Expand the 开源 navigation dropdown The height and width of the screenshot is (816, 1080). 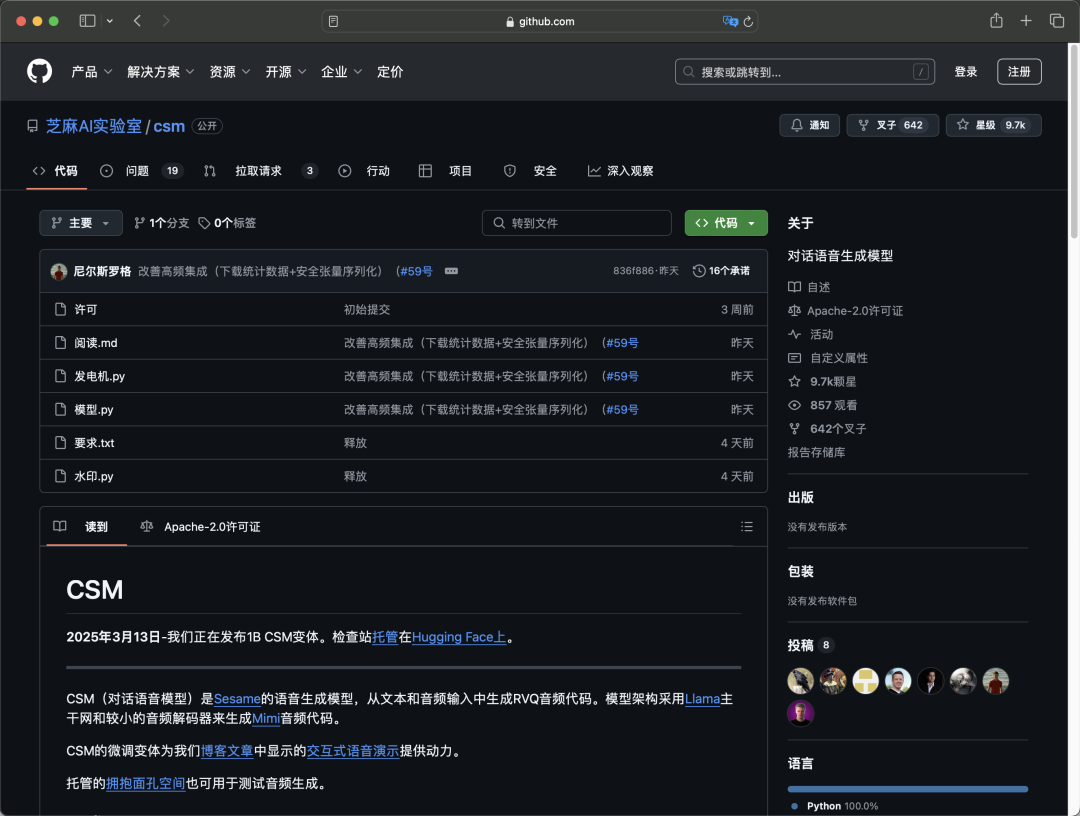tap(286, 72)
